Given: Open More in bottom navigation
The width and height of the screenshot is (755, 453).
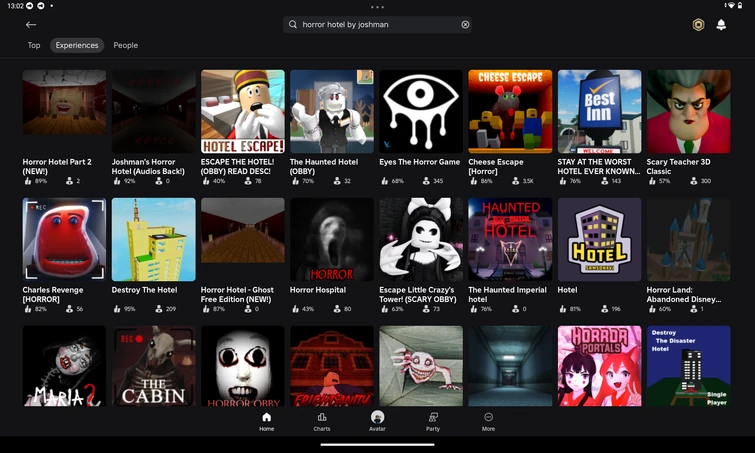Looking at the screenshot, I should pyautogui.click(x=488, y=421).
